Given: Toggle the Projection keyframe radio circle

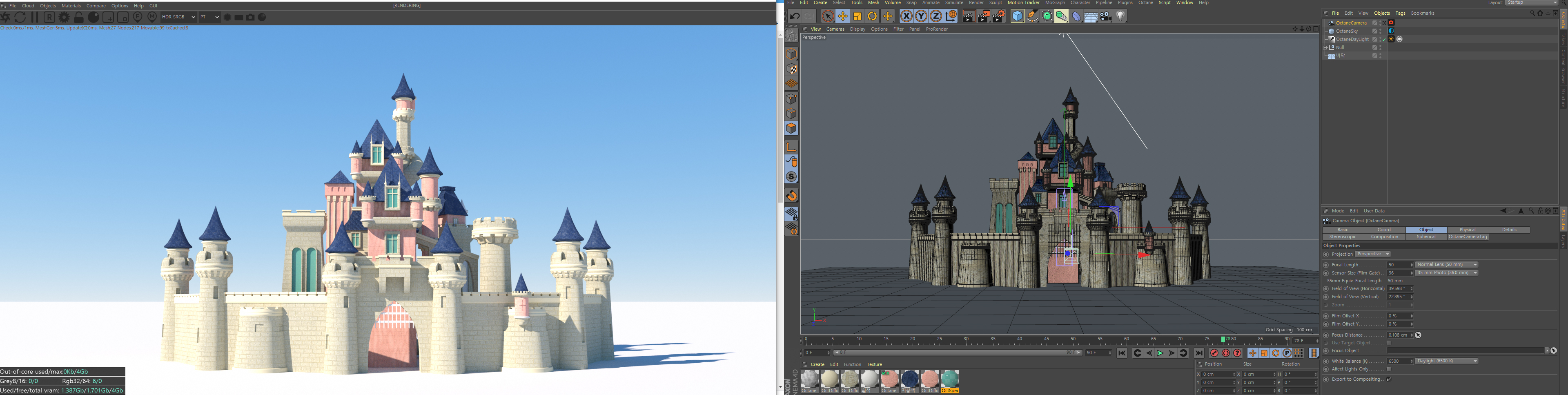Looking at the screenshot, I should coord(1326,254).
